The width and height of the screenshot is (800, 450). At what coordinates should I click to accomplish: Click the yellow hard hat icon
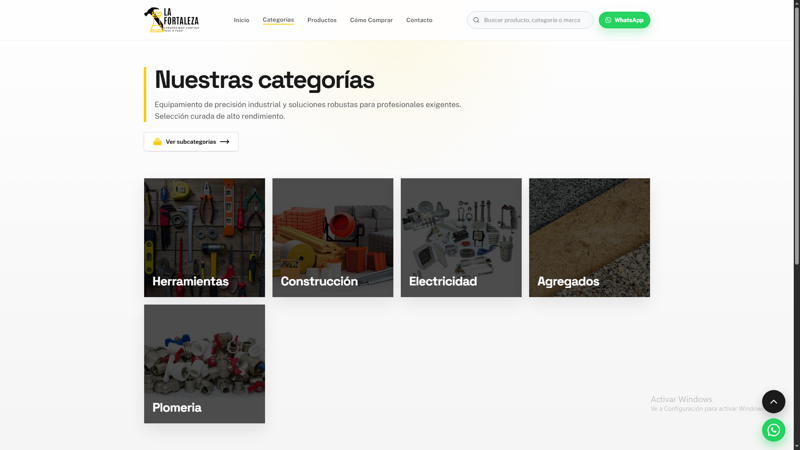[x=157, y=142]
